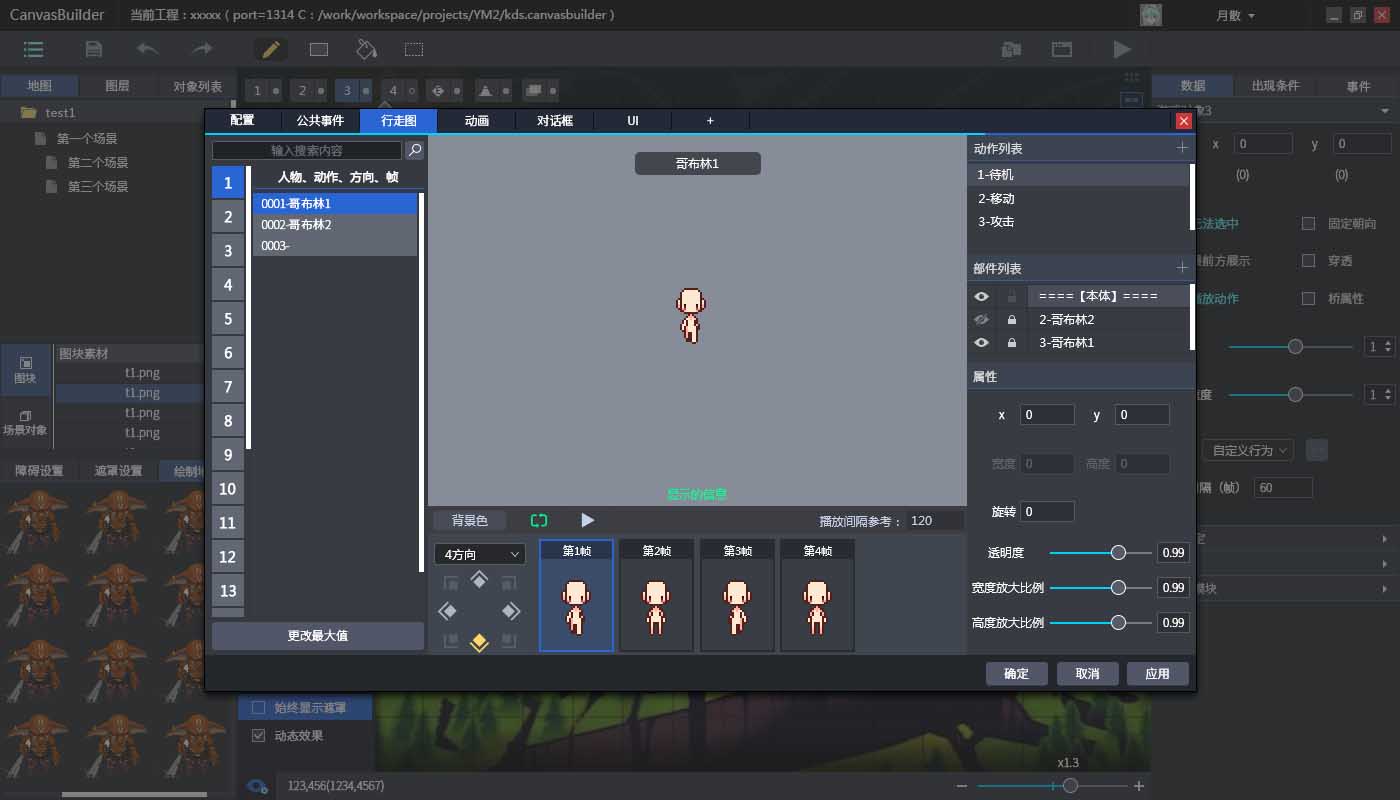Image resolution: width=1400 pixels, height=800 pixels.
Task: Click the 应用 button
Action: [x=1157, y=674]
